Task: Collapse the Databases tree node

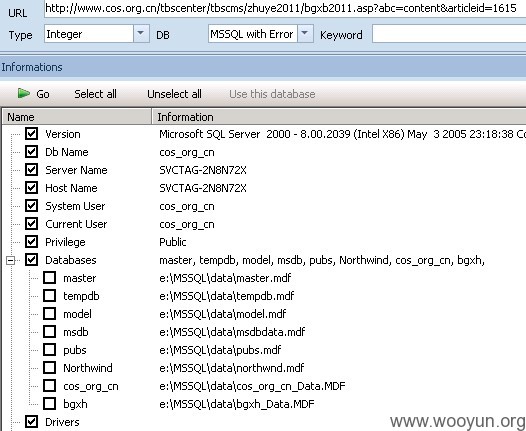Action: pos(11,260)
